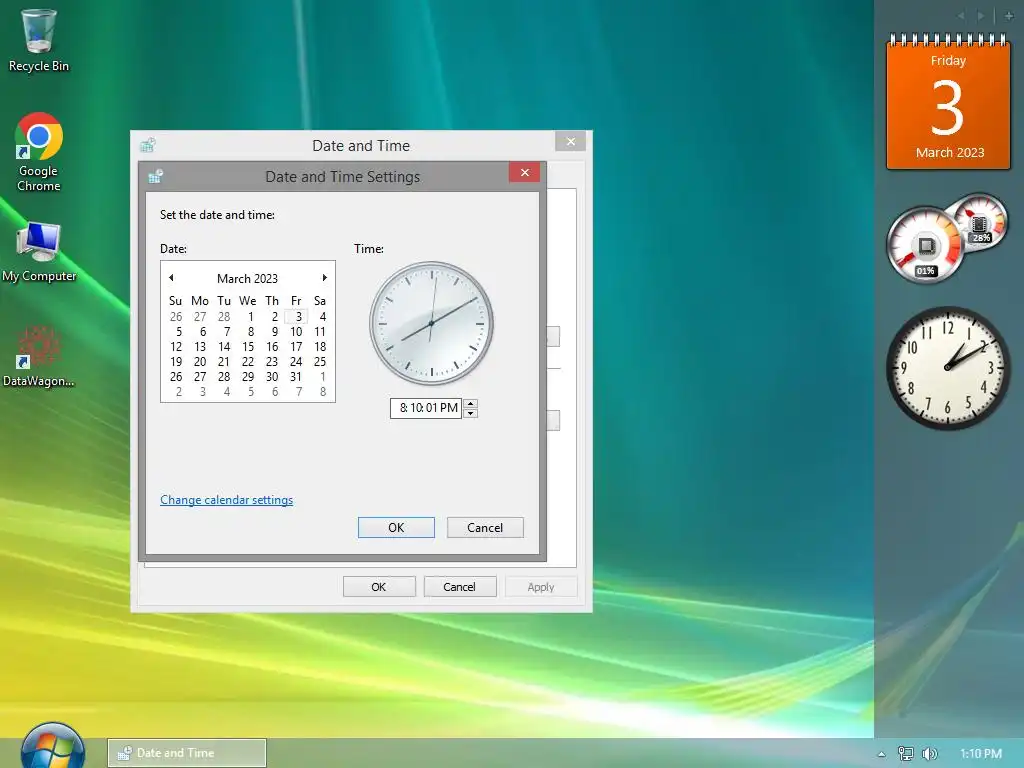Screen dimensions: 1024x768
Task: Select the Date and Time taskbar button
Action: point(187,753)
